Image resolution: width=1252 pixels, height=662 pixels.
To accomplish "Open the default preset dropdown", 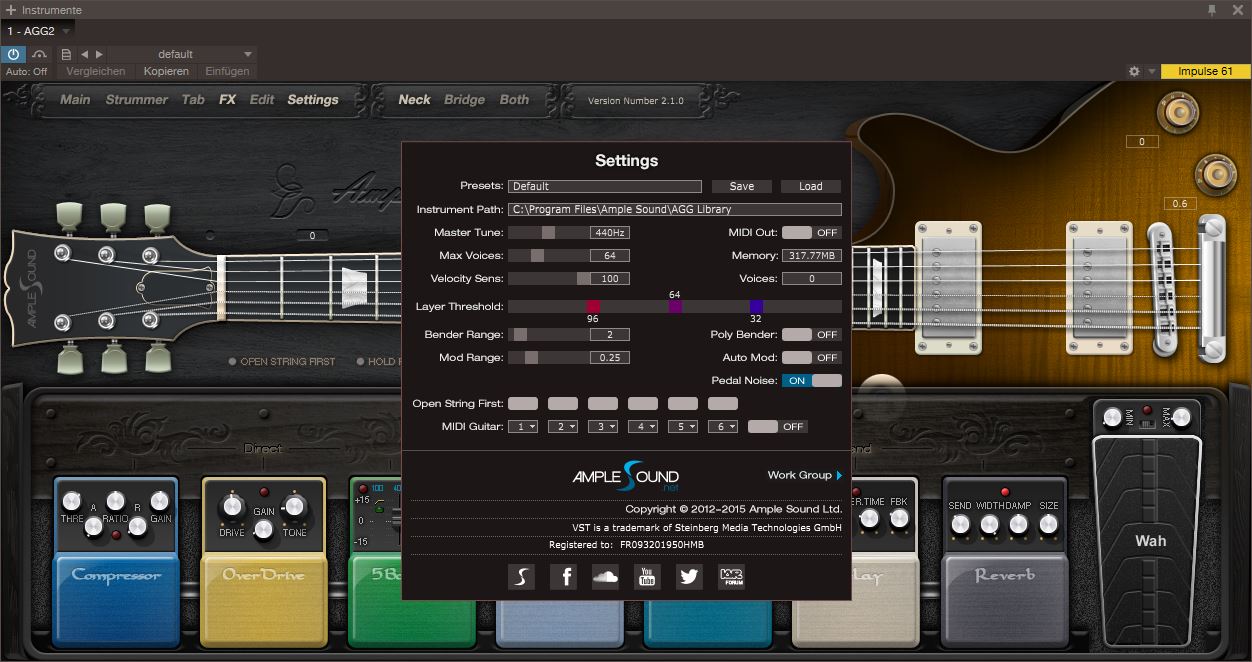I will (x=182, y=54).
